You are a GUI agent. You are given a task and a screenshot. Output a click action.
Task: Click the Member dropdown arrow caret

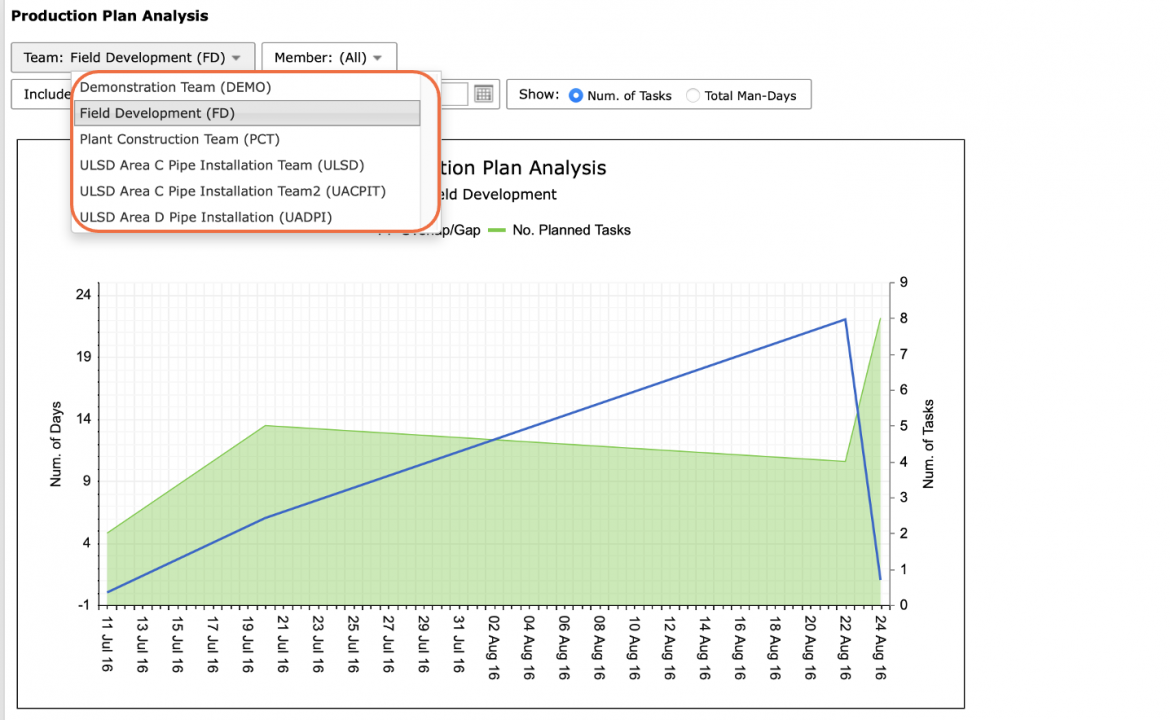pos(378,58)
